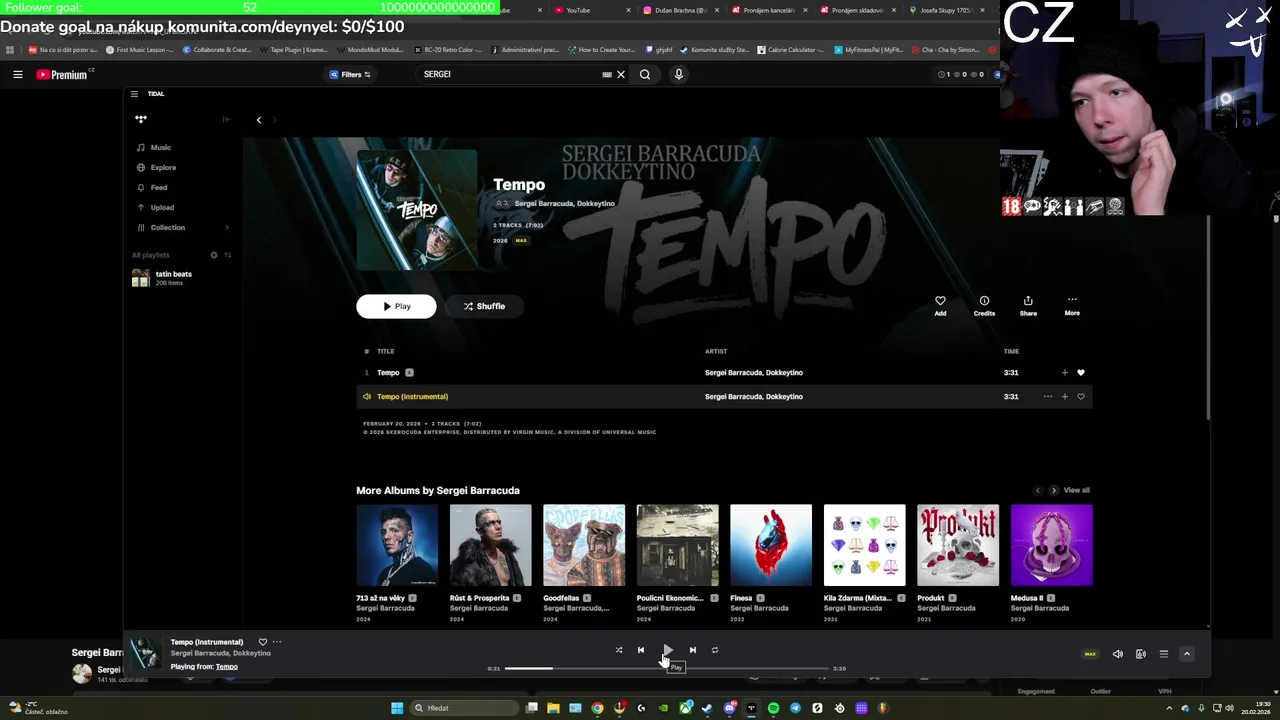Image resolution: width=1280 pixels, height=720 pixels.
Task: Open Goodfellas album cover
Action: (584, 545)
